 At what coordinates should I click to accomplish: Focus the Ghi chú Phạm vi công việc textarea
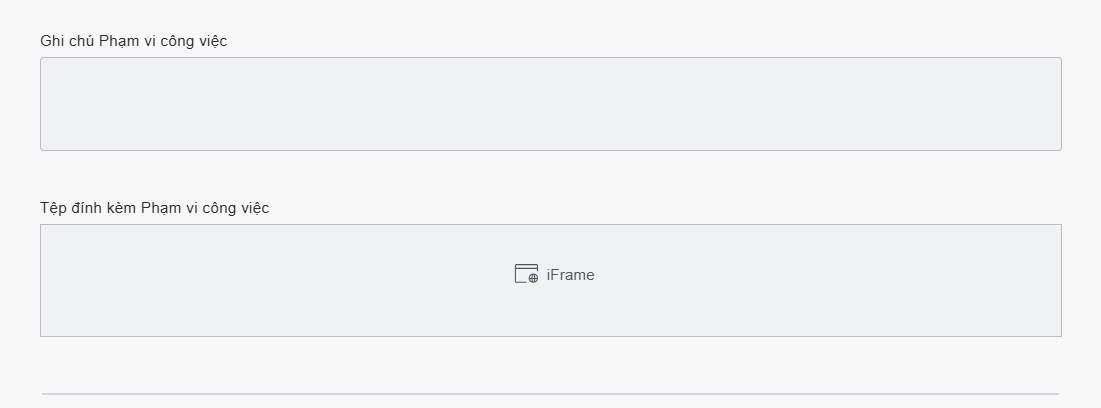[550, 104]
